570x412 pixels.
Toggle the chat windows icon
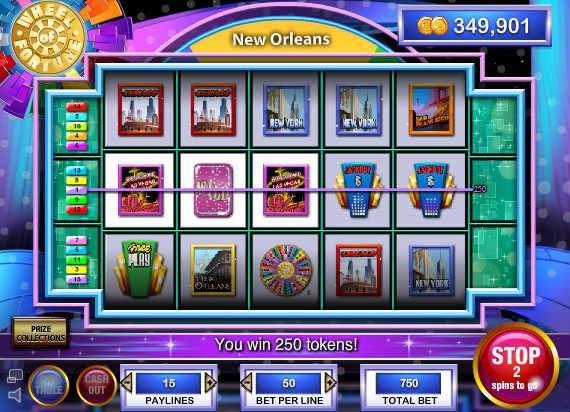click(15, 376)
